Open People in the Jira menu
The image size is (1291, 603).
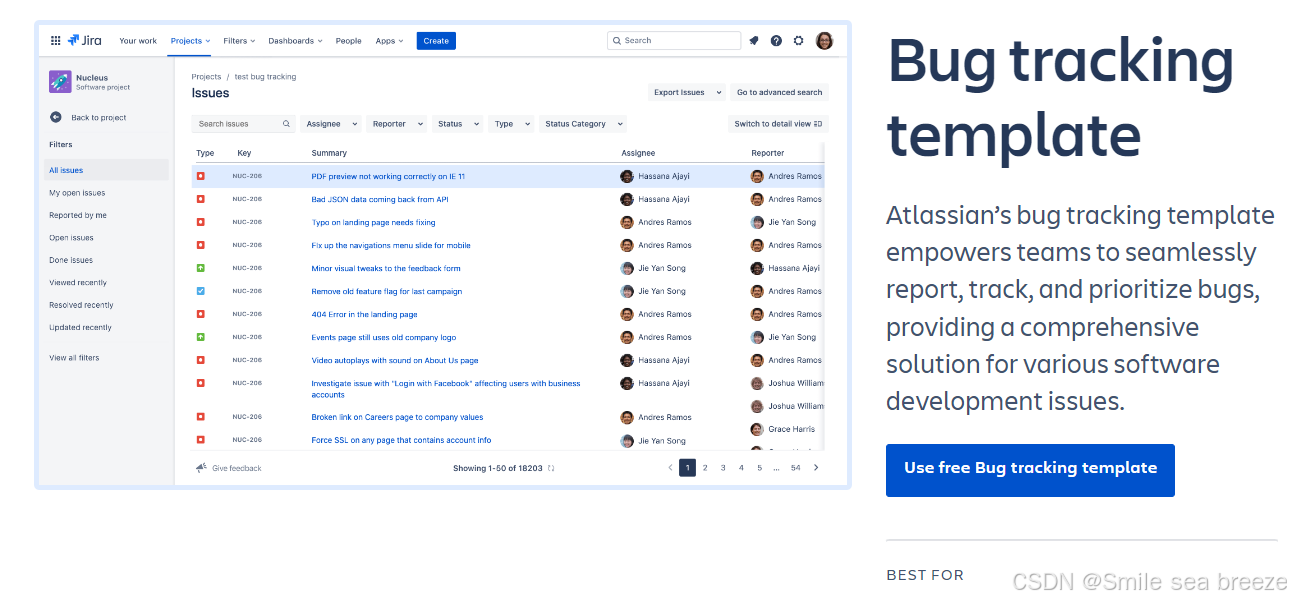(x=349, y=41)
